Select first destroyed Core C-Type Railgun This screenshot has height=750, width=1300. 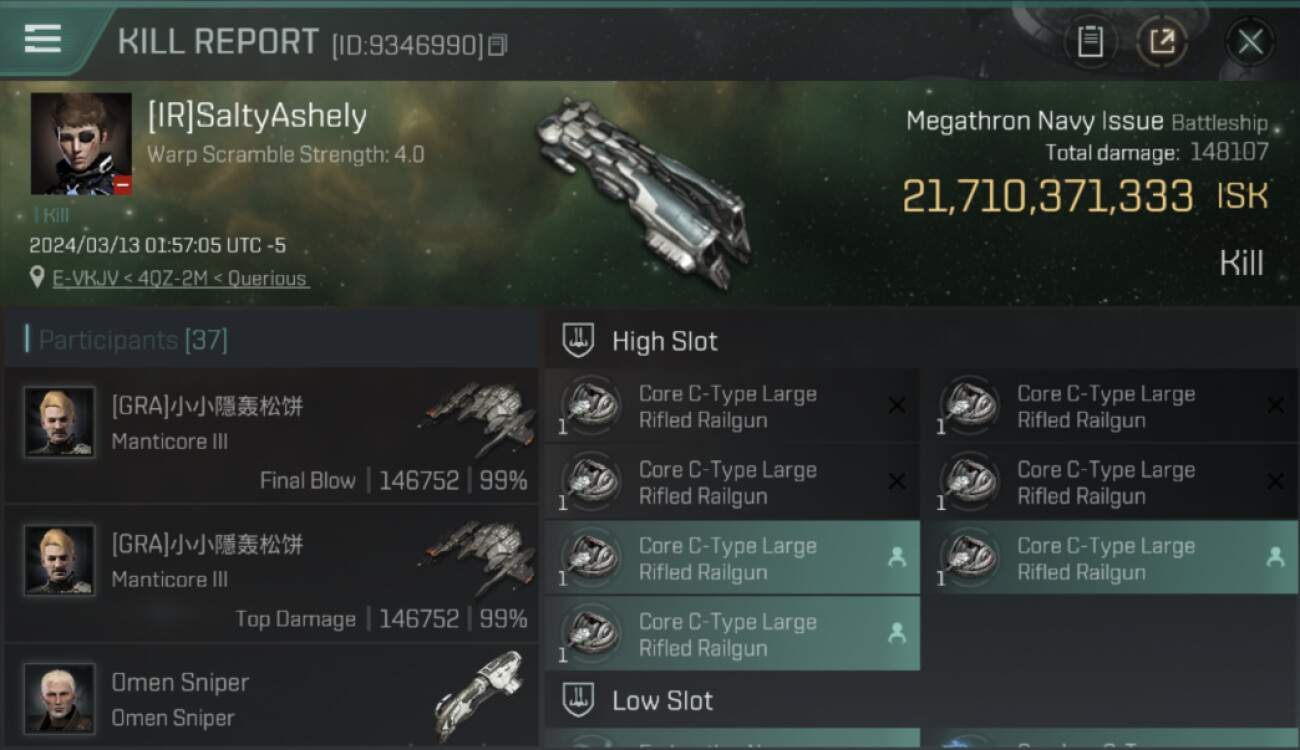pos(732,406)
